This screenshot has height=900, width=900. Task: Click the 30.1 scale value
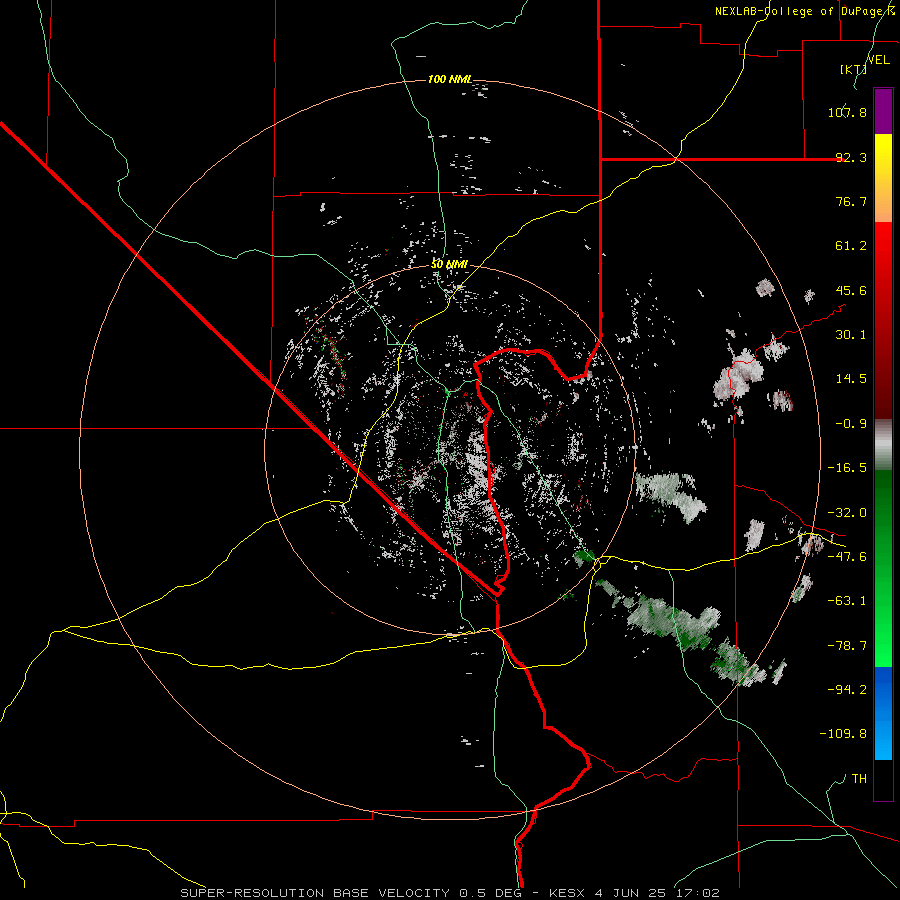(x=851, y=335)
